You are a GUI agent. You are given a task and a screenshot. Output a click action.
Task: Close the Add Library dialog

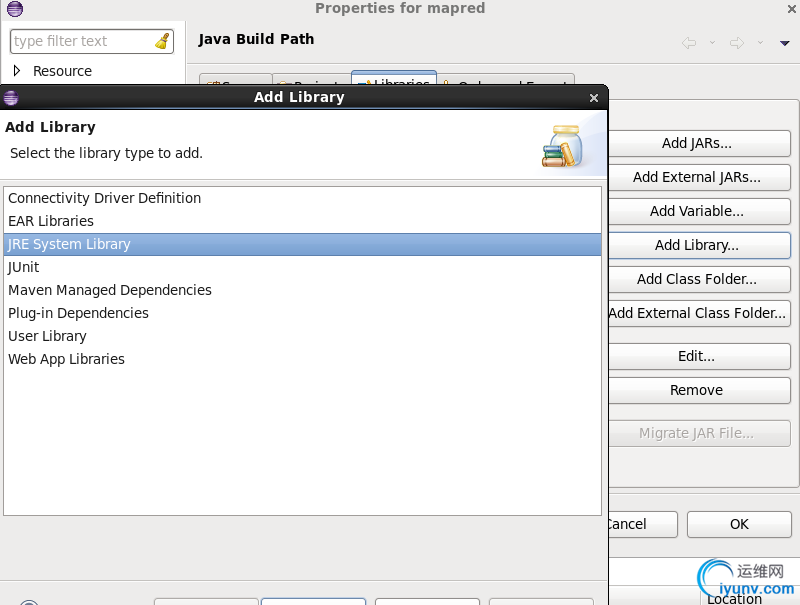593,98
